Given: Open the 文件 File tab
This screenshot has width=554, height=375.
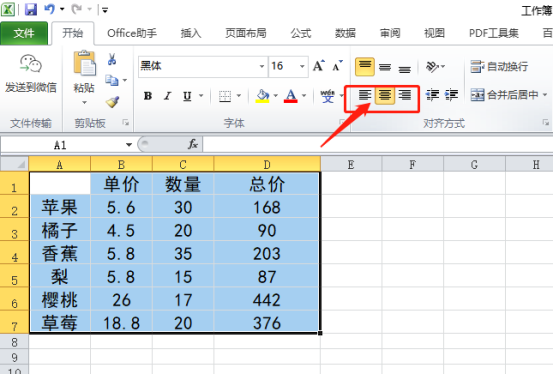Looking at the screenshot, I should click(x=24, y=33).
